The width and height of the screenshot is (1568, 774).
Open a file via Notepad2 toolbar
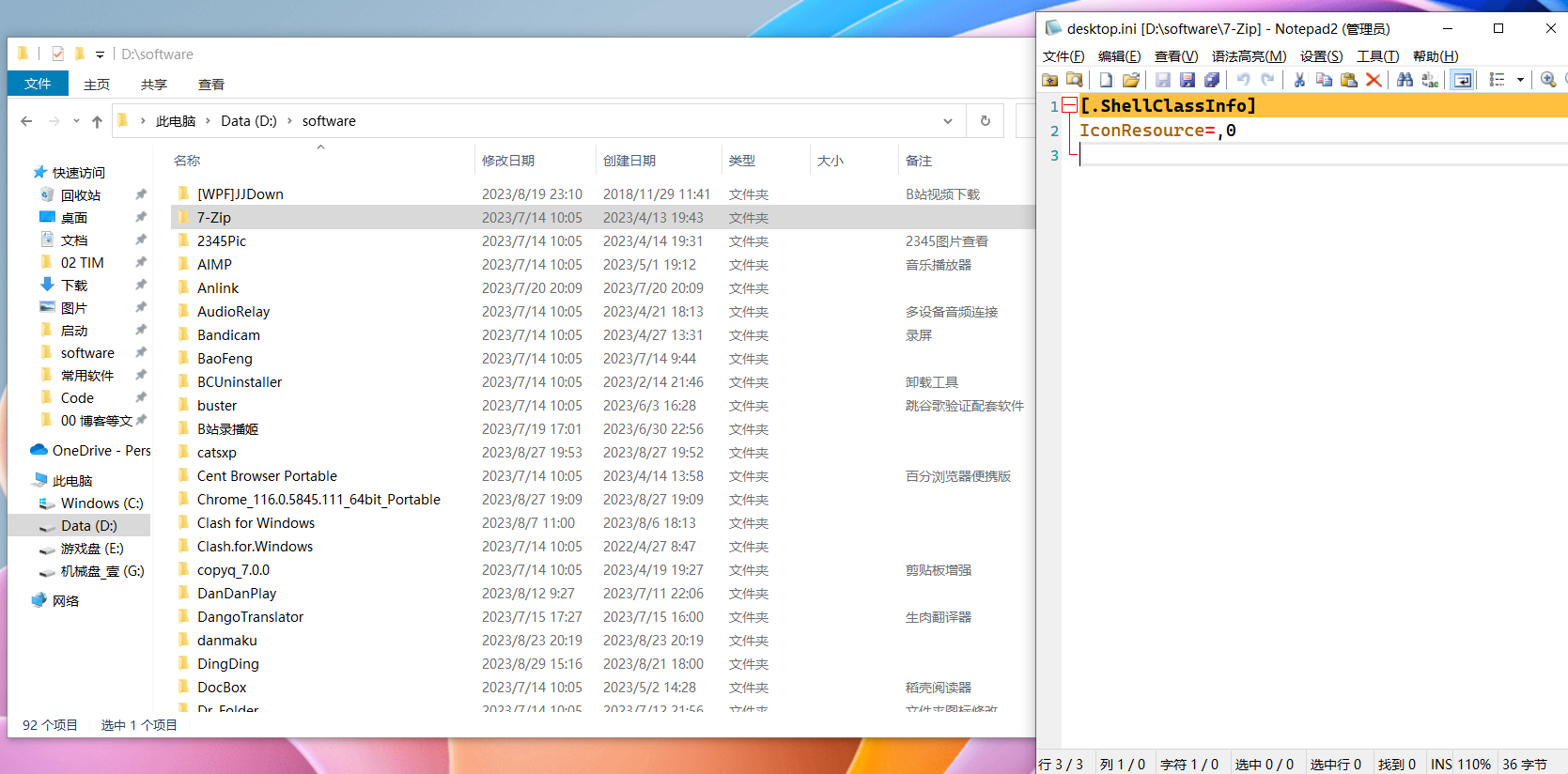1131,81
